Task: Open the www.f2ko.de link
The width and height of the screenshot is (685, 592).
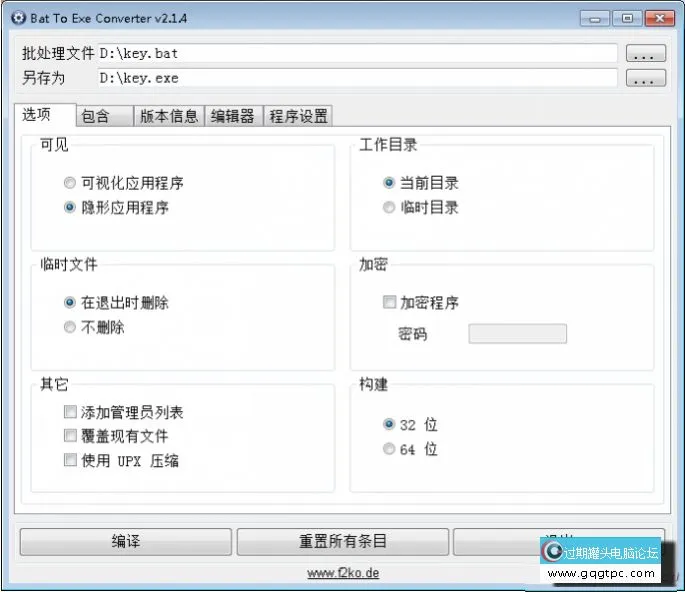Action: [x=343, y=573]
